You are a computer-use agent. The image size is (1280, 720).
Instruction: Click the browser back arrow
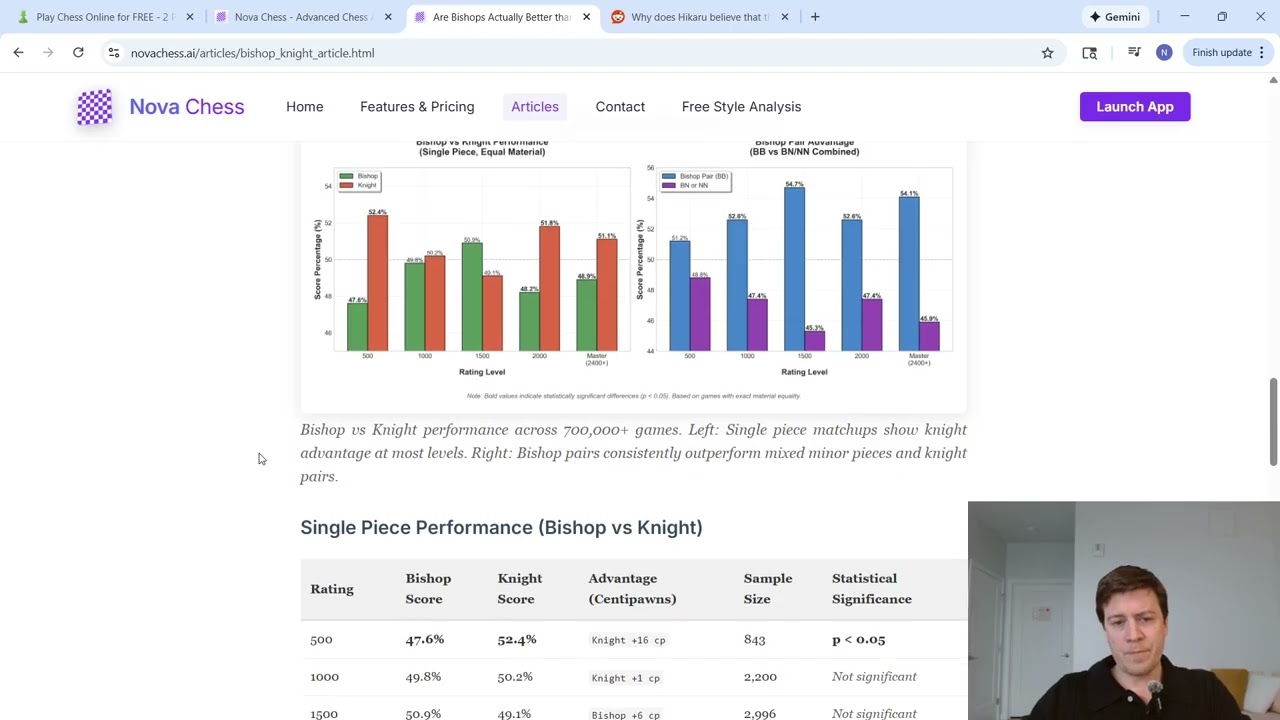18,52
